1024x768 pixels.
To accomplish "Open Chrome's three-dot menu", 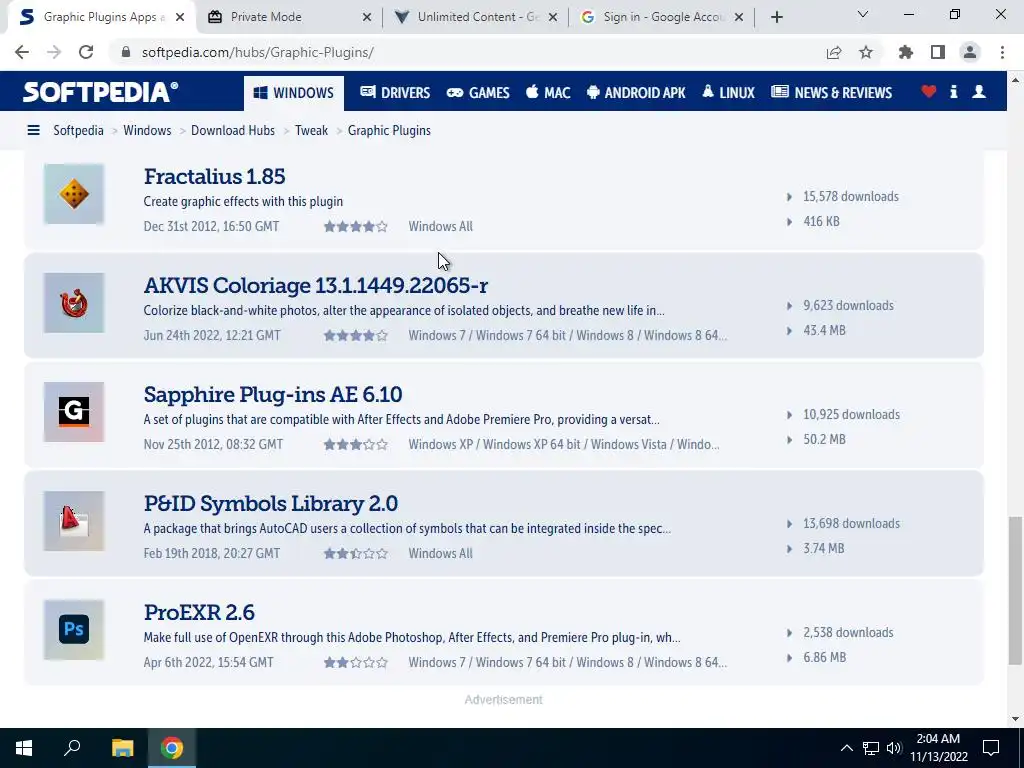I will [1002, 52].
